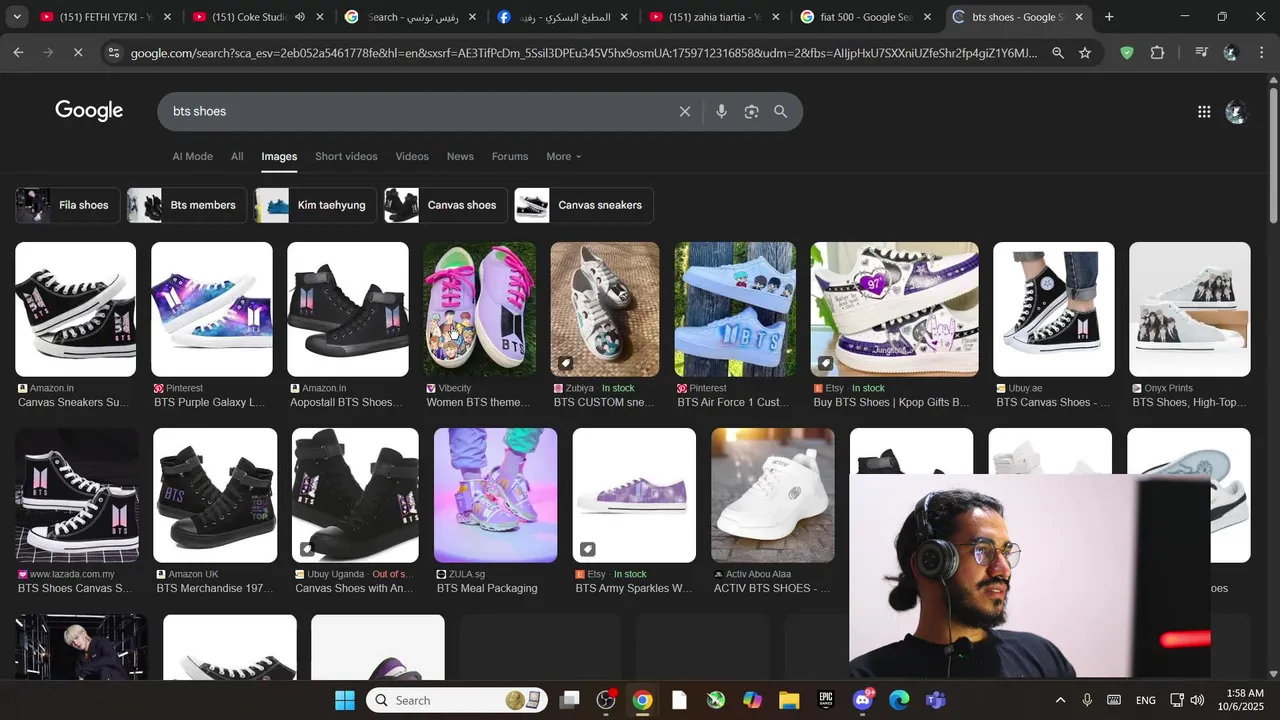Screen dimensions: 1280x720
Task: Open Task View from the taskbar
Action: pyautogui.click(x=569, y=700)
